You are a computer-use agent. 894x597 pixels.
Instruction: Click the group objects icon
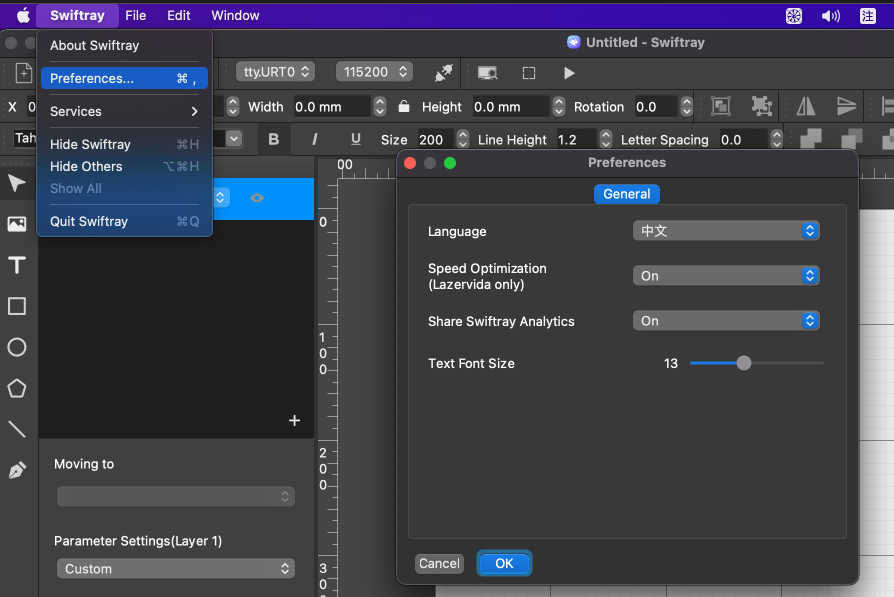click(x=721, y=106)
